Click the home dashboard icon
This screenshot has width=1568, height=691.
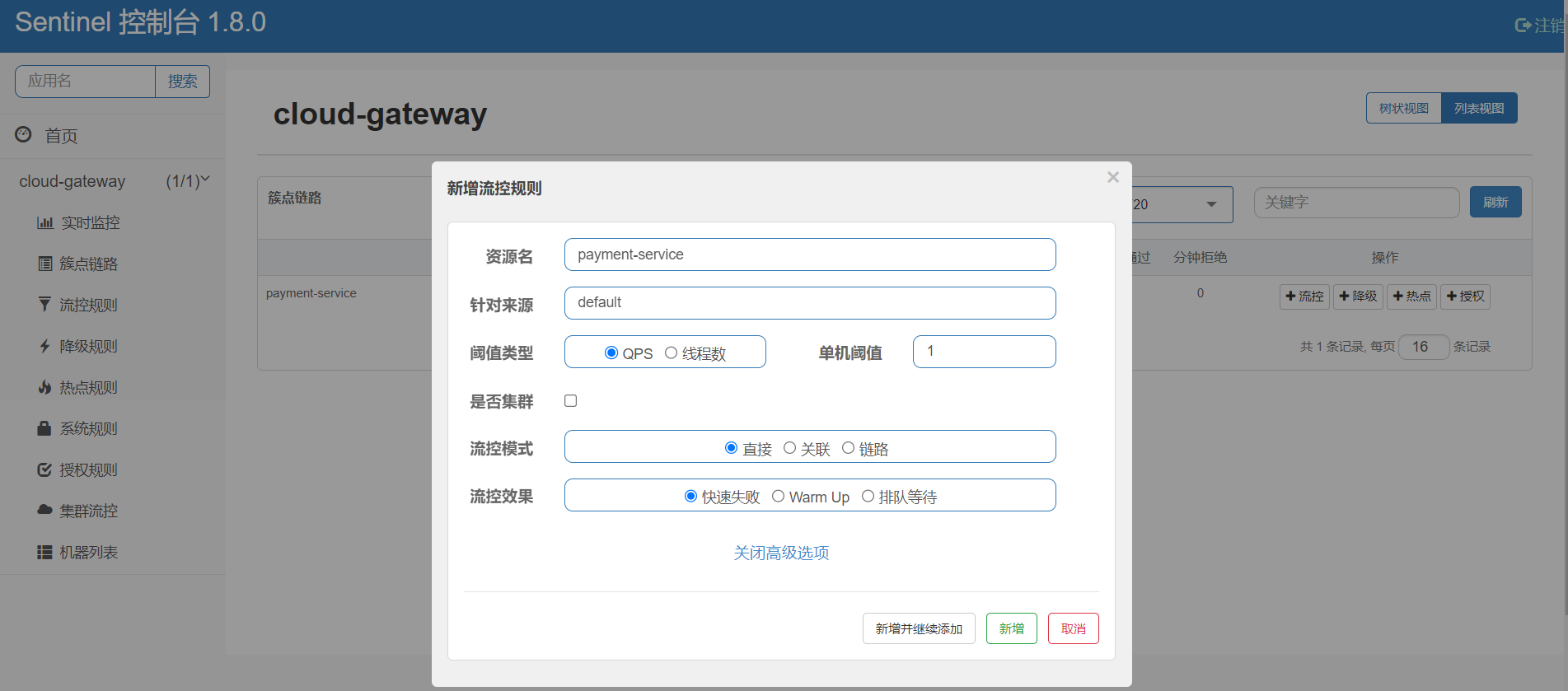23,134
